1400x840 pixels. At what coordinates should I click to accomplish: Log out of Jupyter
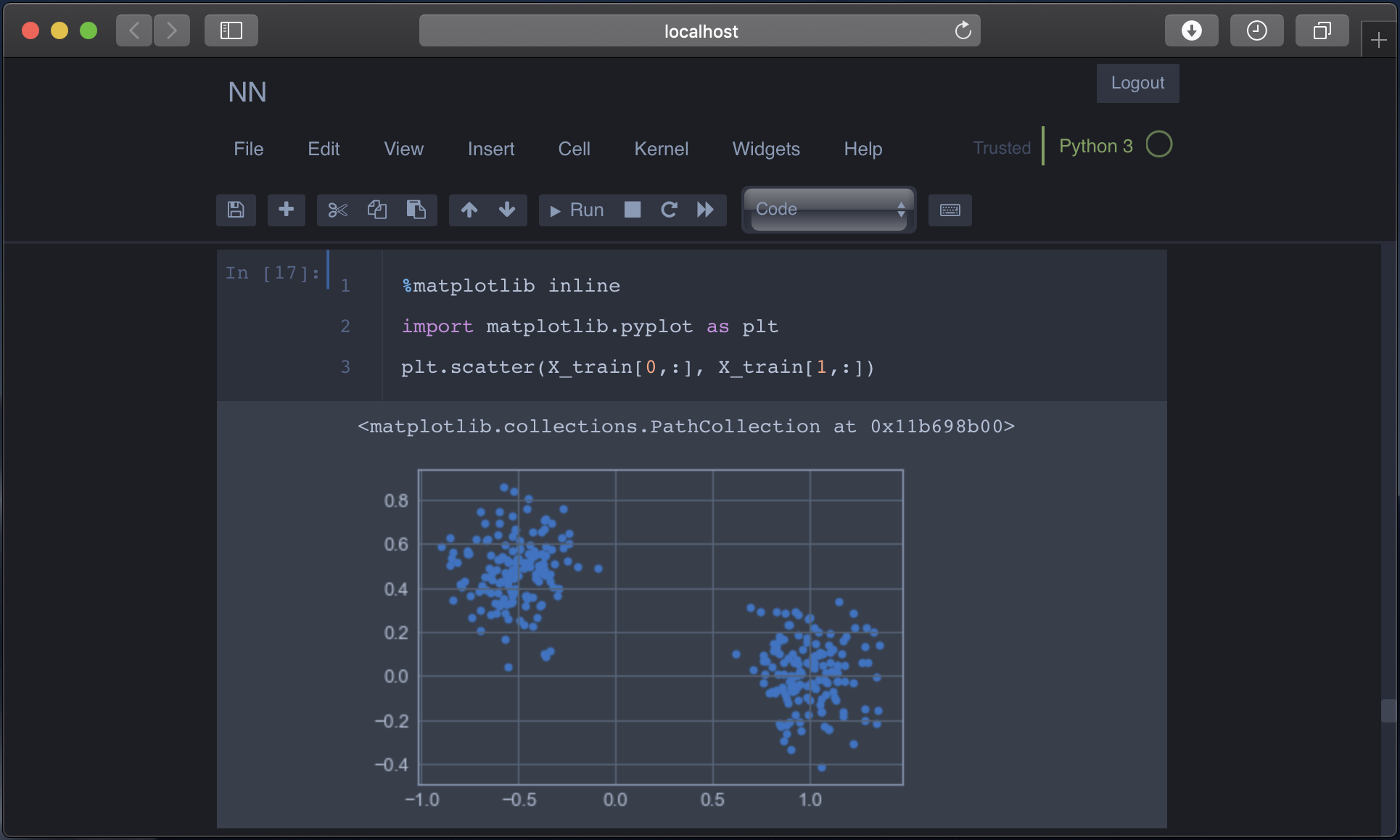point(1137,83)
